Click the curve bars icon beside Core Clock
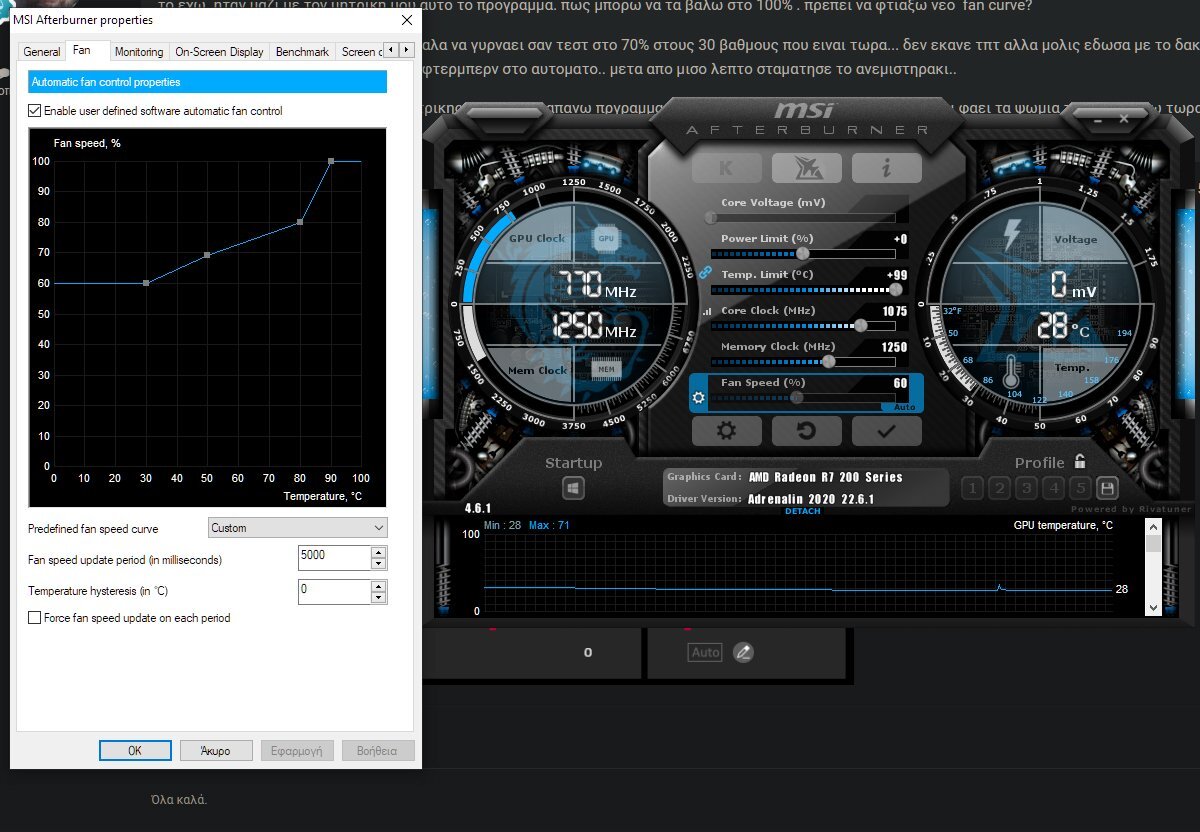 tap(708, 311)
